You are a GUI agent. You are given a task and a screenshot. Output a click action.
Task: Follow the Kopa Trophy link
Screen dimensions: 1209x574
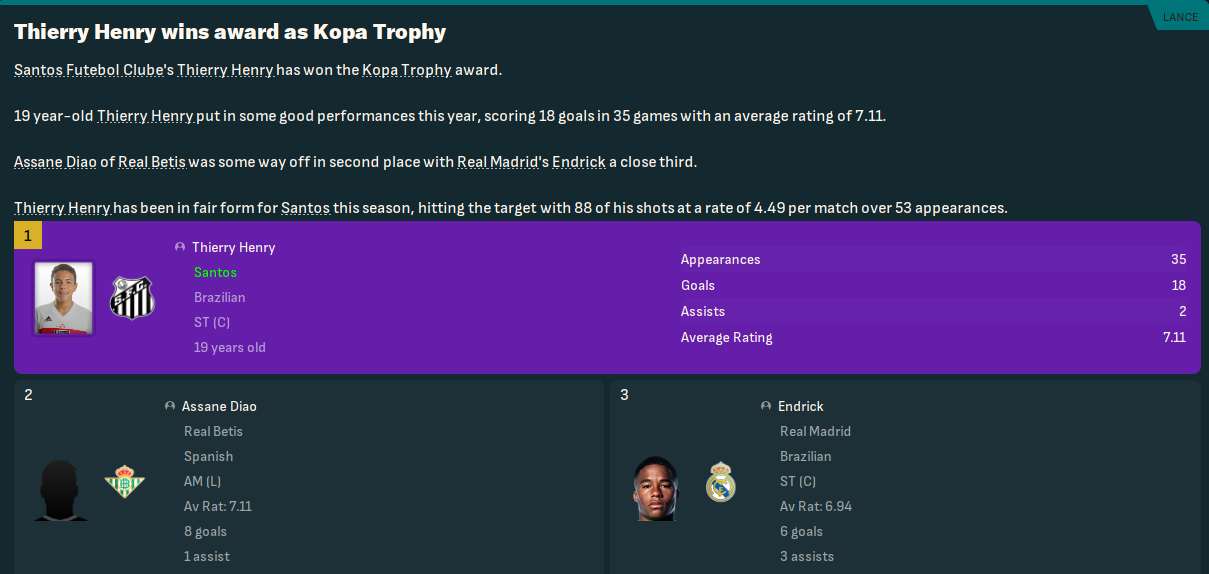tap(407, 70)
